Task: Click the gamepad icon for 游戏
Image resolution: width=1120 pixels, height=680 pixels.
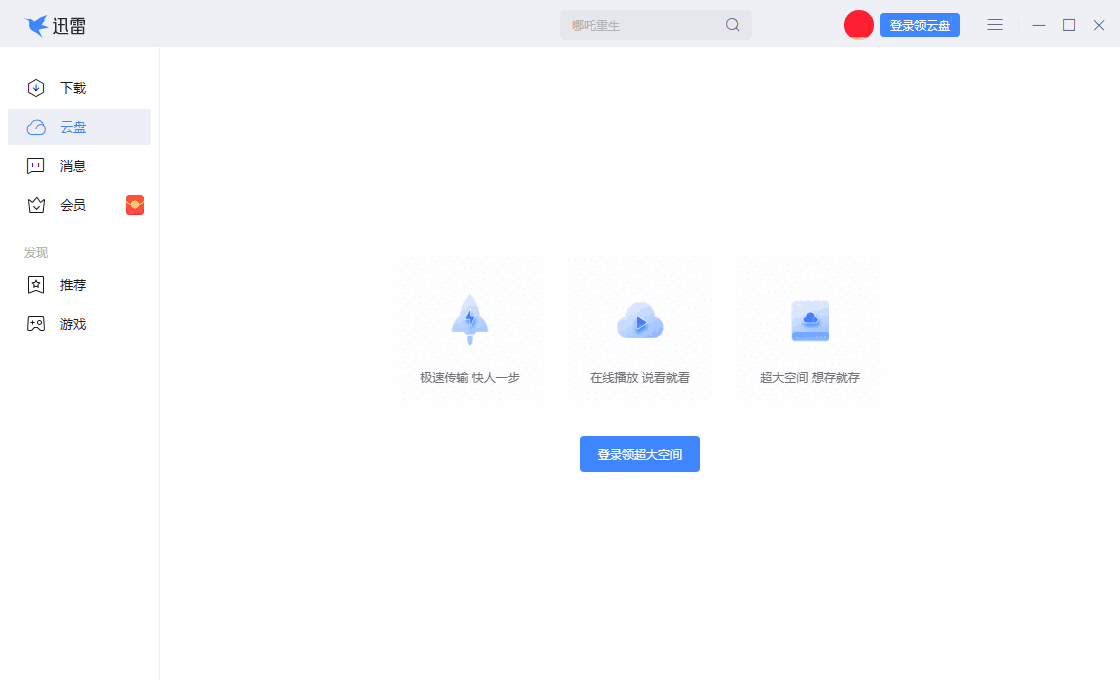Action: [36, 324]
